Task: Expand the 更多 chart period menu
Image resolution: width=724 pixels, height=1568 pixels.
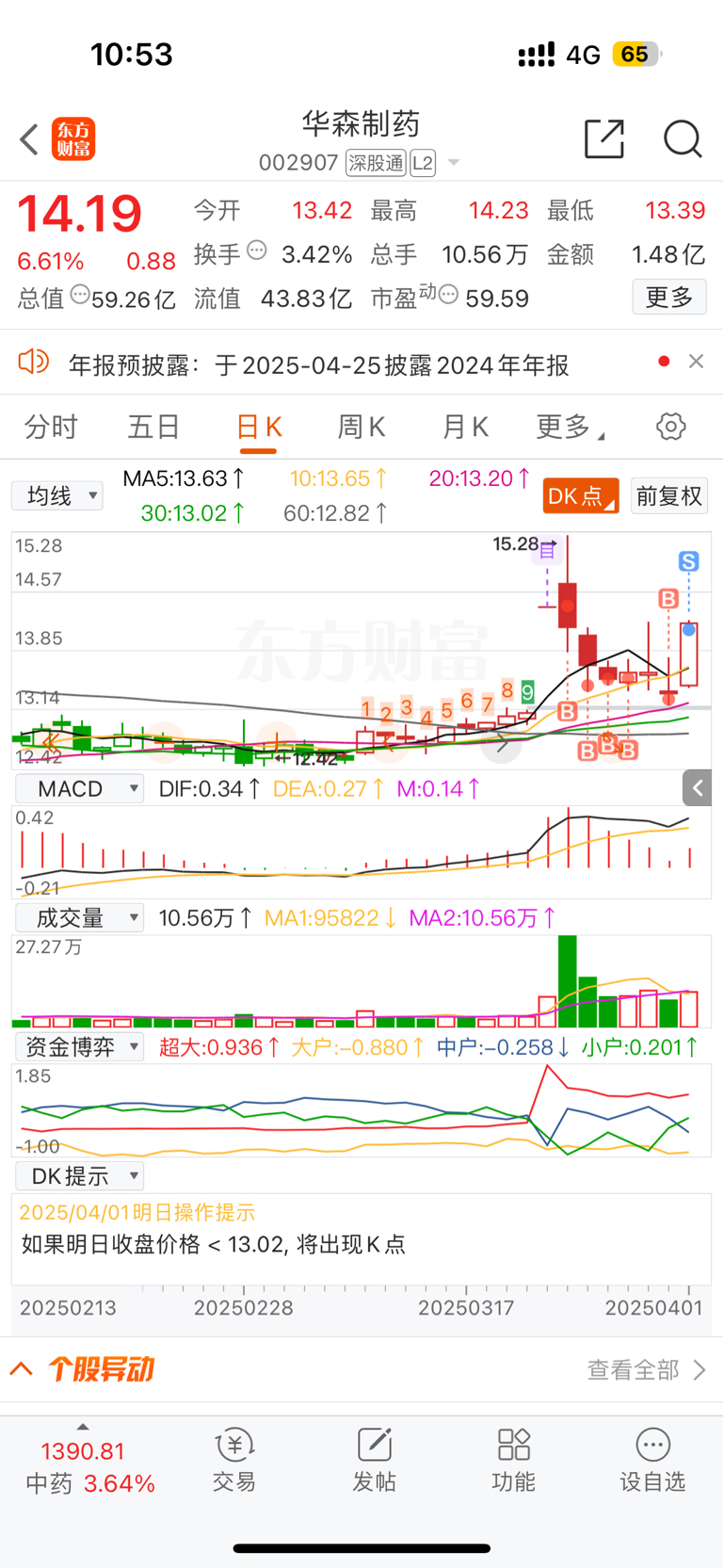Action: coord(570,427)
